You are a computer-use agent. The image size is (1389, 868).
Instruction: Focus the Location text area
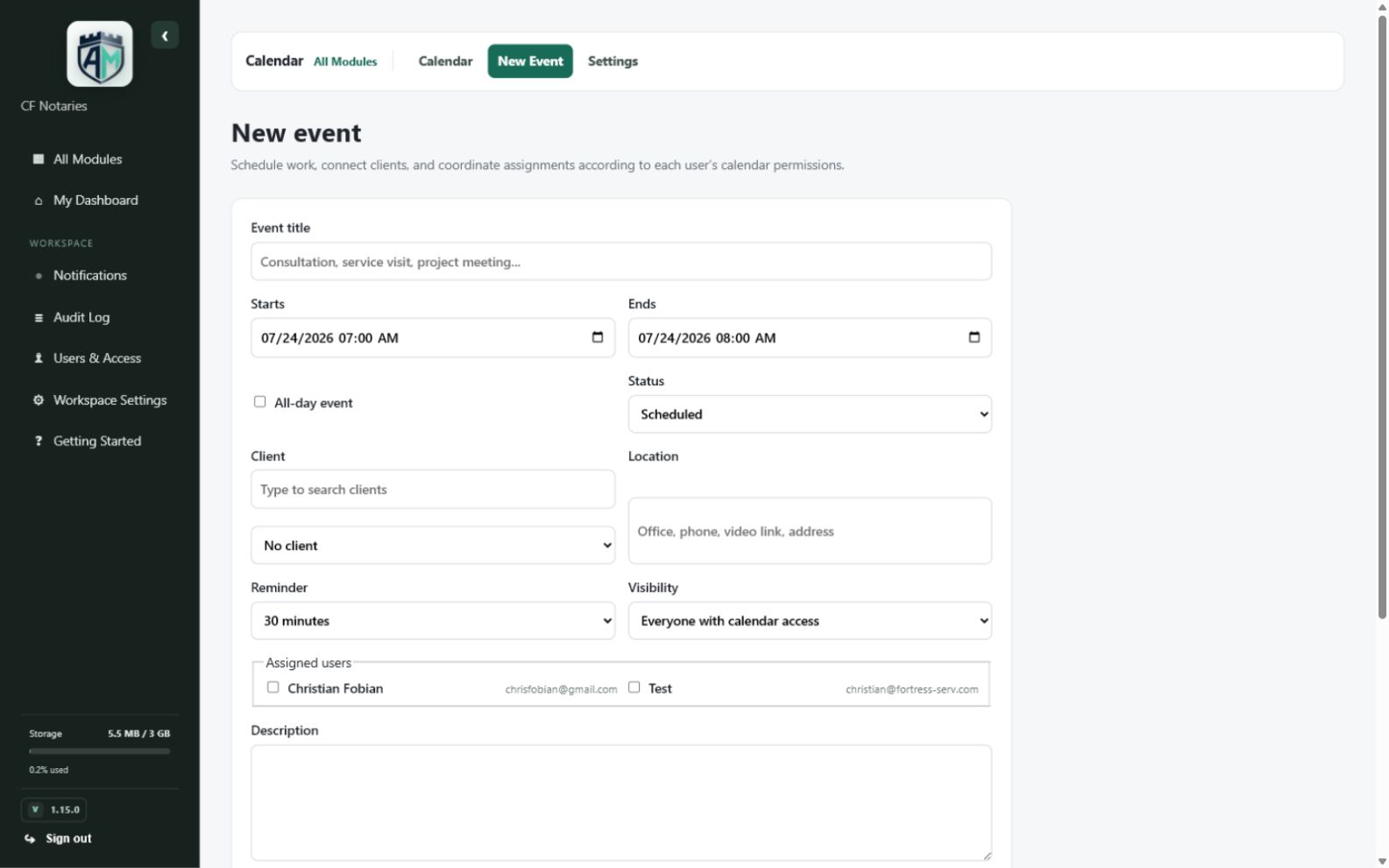(x=810, y=531)
